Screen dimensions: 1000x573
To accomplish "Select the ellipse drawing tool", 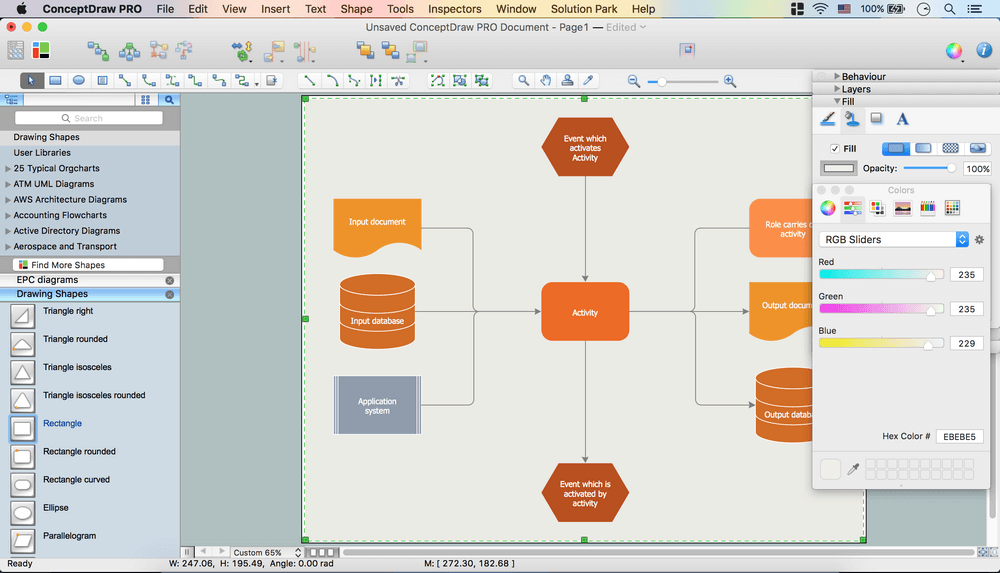I will coord(79,81).
